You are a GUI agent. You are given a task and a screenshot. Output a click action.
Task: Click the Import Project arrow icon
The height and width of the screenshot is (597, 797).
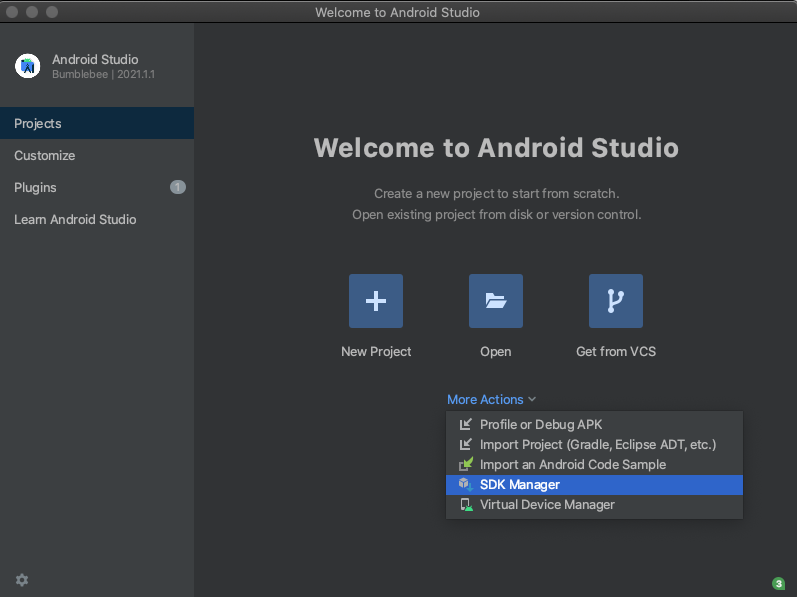(466, 445)
